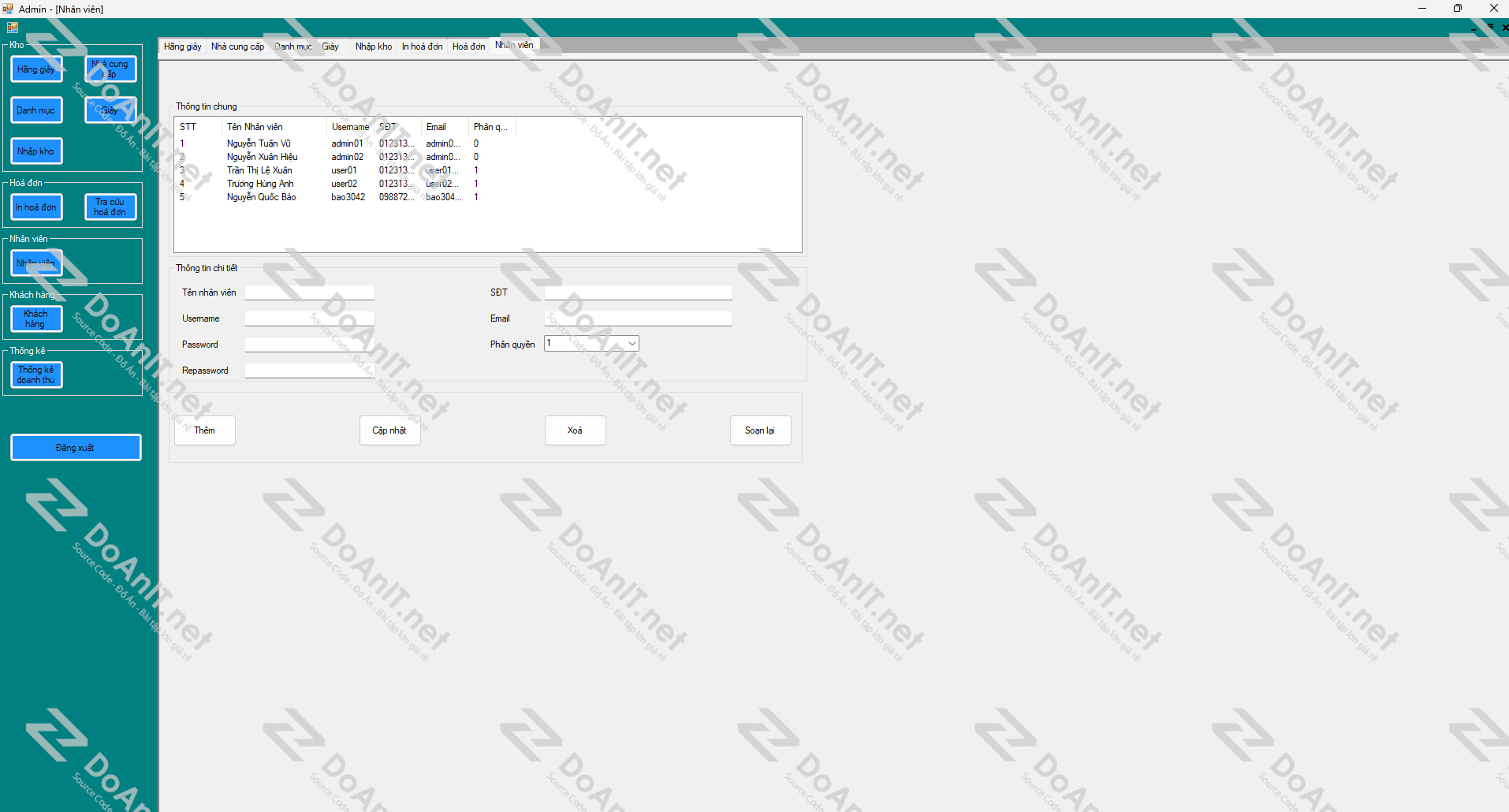Click the In hoá đơn sidebar button
The width and height of the screenshot is (1509, 812).
point(36,207)
